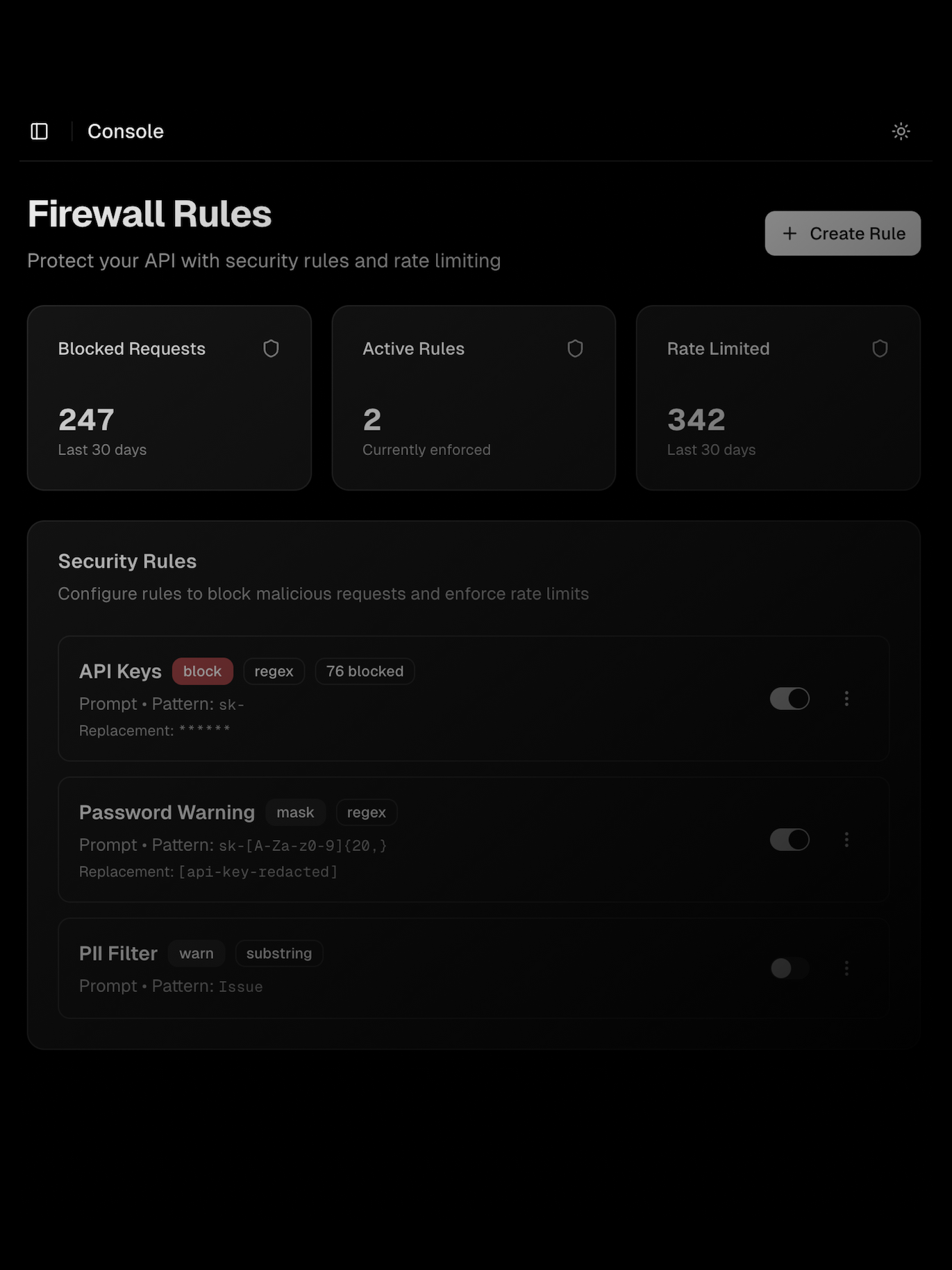Open PII Filter more options menu
The image size is (952, 1270).
[846, 968]
